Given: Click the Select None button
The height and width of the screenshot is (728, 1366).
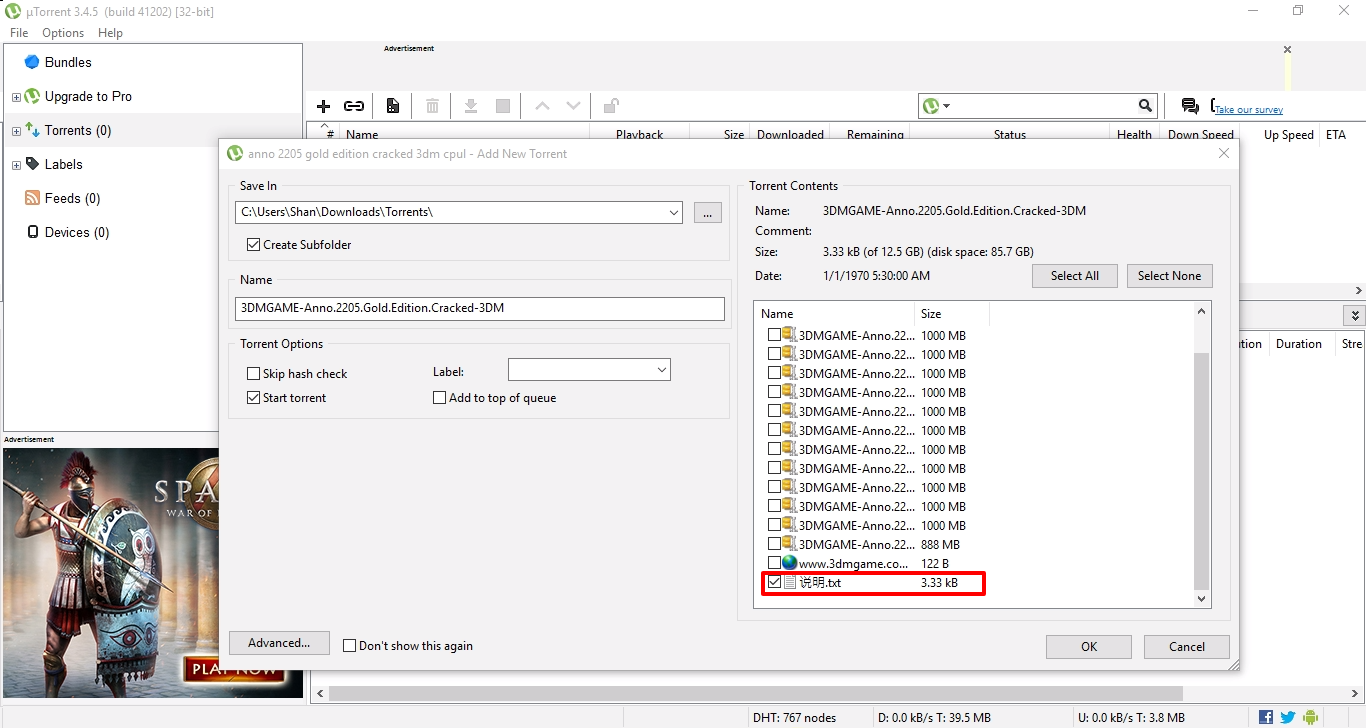Looking at the screenshot, I should (x=1169, y=276).
